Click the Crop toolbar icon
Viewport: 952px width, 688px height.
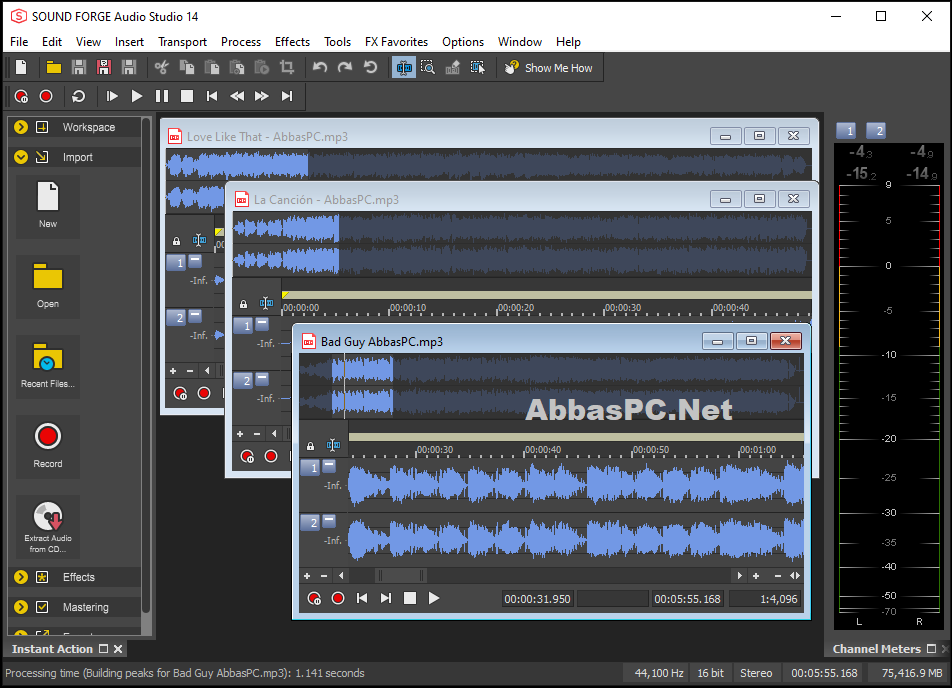pos(287,67)
